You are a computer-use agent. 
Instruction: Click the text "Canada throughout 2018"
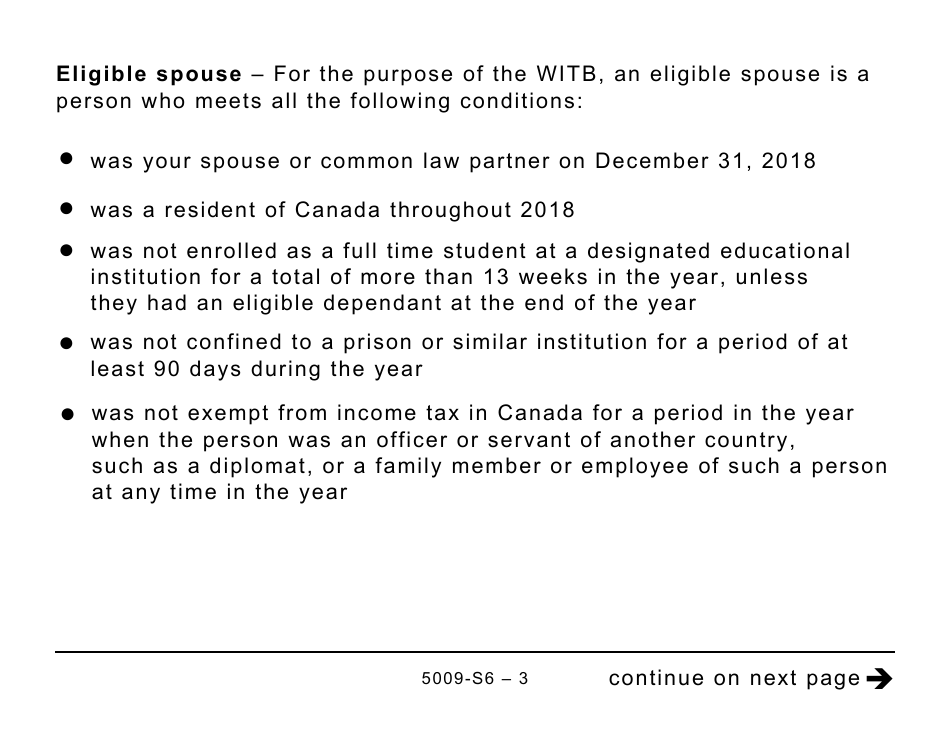tap(435, 210)
